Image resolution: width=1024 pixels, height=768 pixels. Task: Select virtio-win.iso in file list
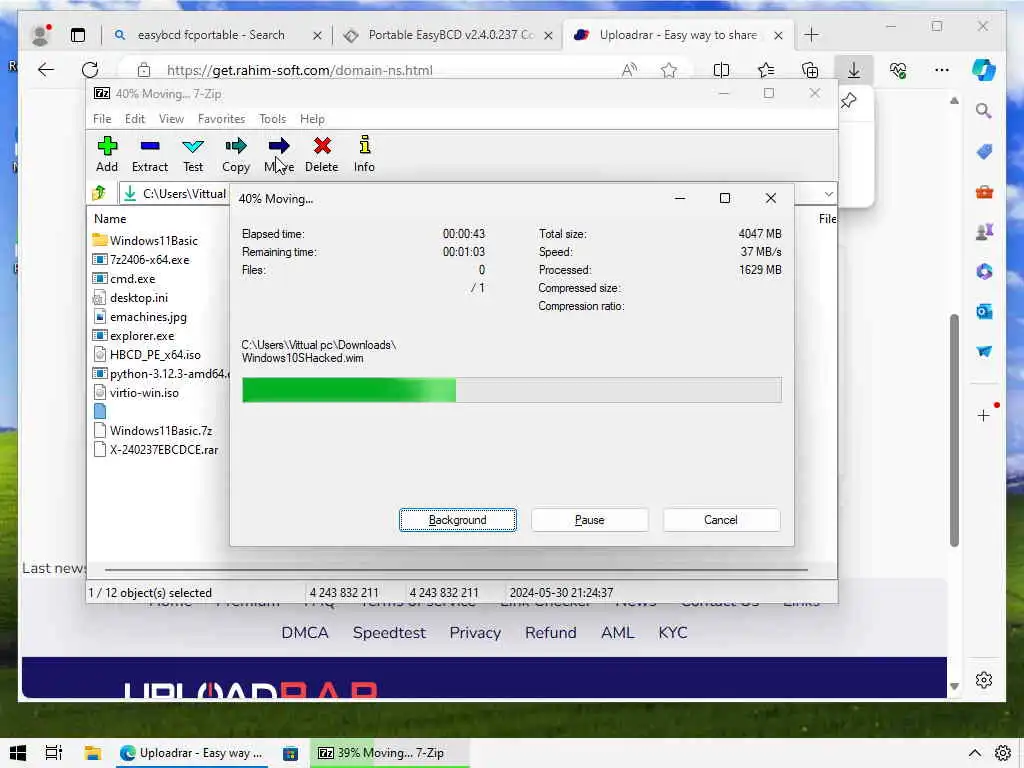144,392
